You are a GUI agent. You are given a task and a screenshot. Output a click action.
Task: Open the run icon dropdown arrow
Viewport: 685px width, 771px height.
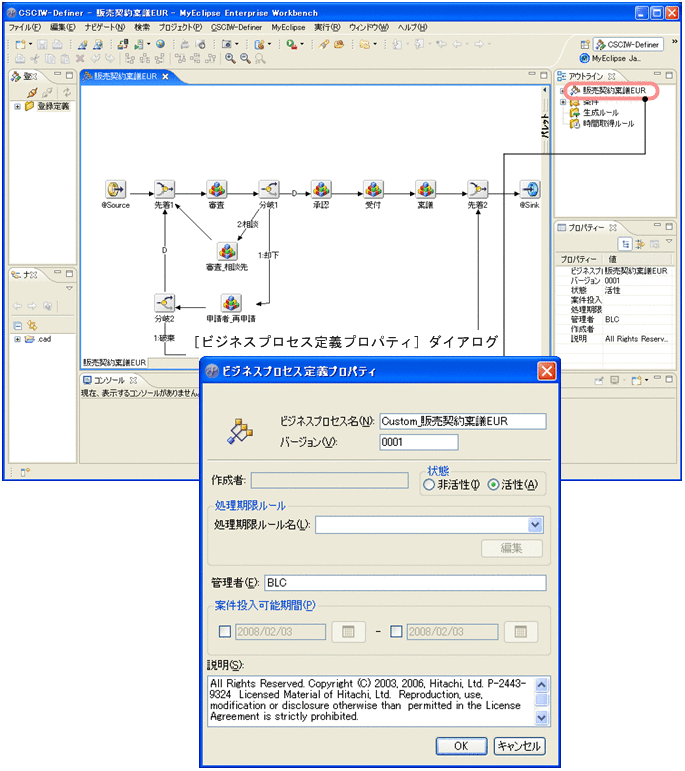[x=302, y=44]
